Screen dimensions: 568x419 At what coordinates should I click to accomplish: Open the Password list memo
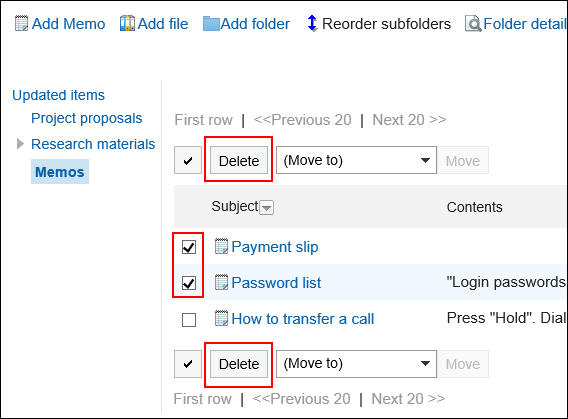[276, 282]
